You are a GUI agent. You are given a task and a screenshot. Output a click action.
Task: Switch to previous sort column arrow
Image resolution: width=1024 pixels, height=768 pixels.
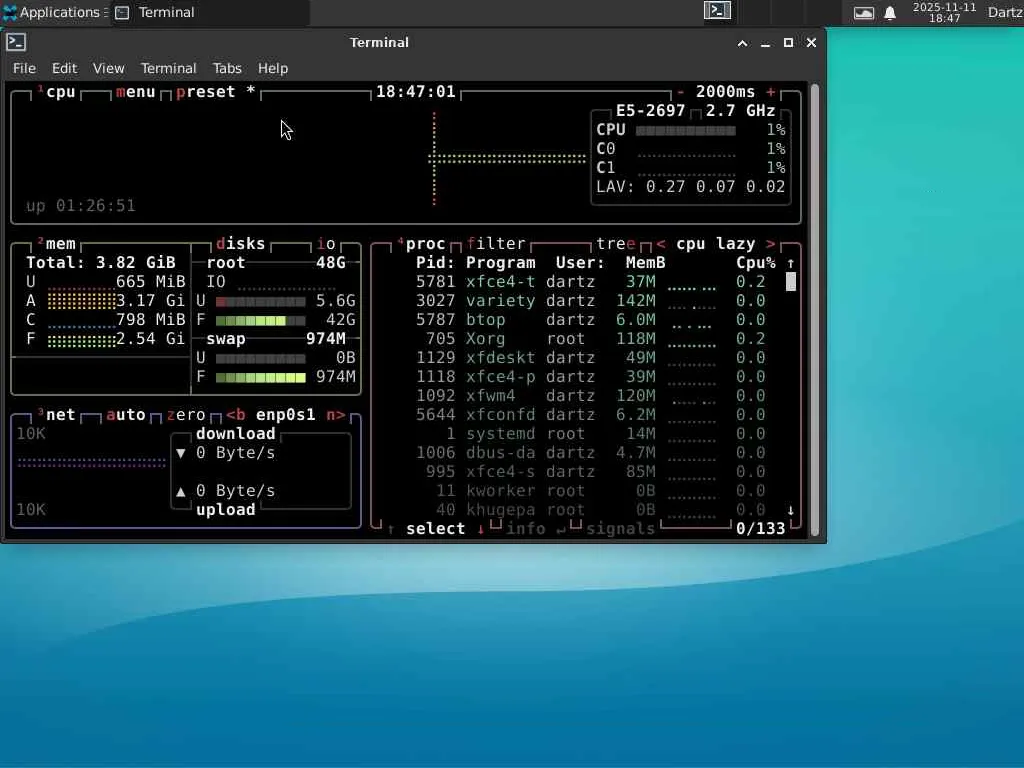coord(661,244)
